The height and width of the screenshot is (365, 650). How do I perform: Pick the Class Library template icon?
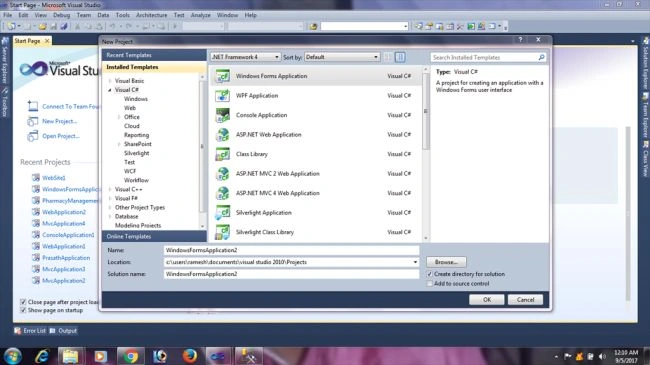click(223, 154)
